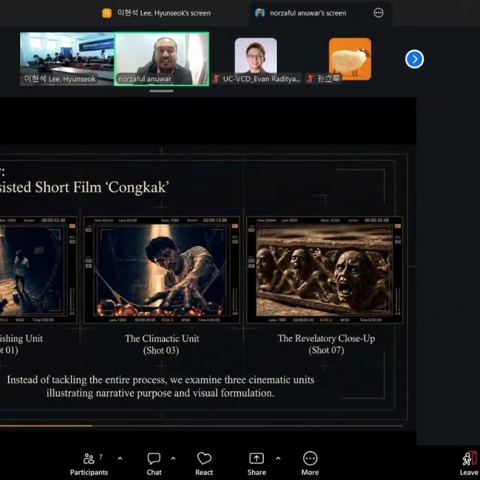Show next participants with blue arrow
Viewport: 480px width, 480px height.
pyautogui.click(x=414, y=59)
